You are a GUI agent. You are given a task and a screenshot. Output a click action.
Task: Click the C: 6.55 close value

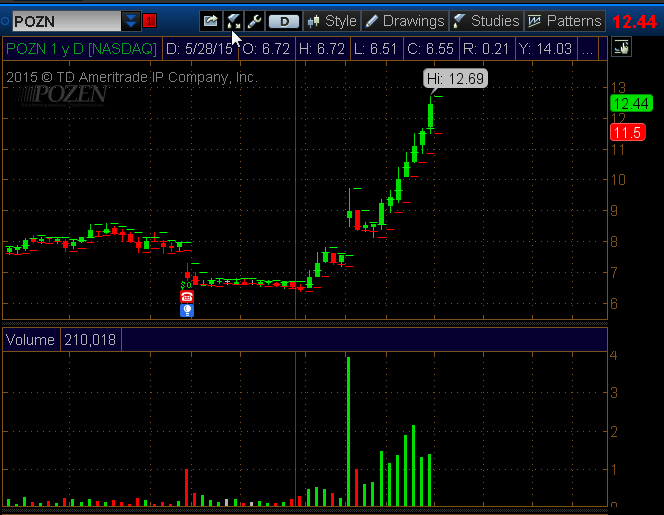pyautogui.click(x=430, y=49)
